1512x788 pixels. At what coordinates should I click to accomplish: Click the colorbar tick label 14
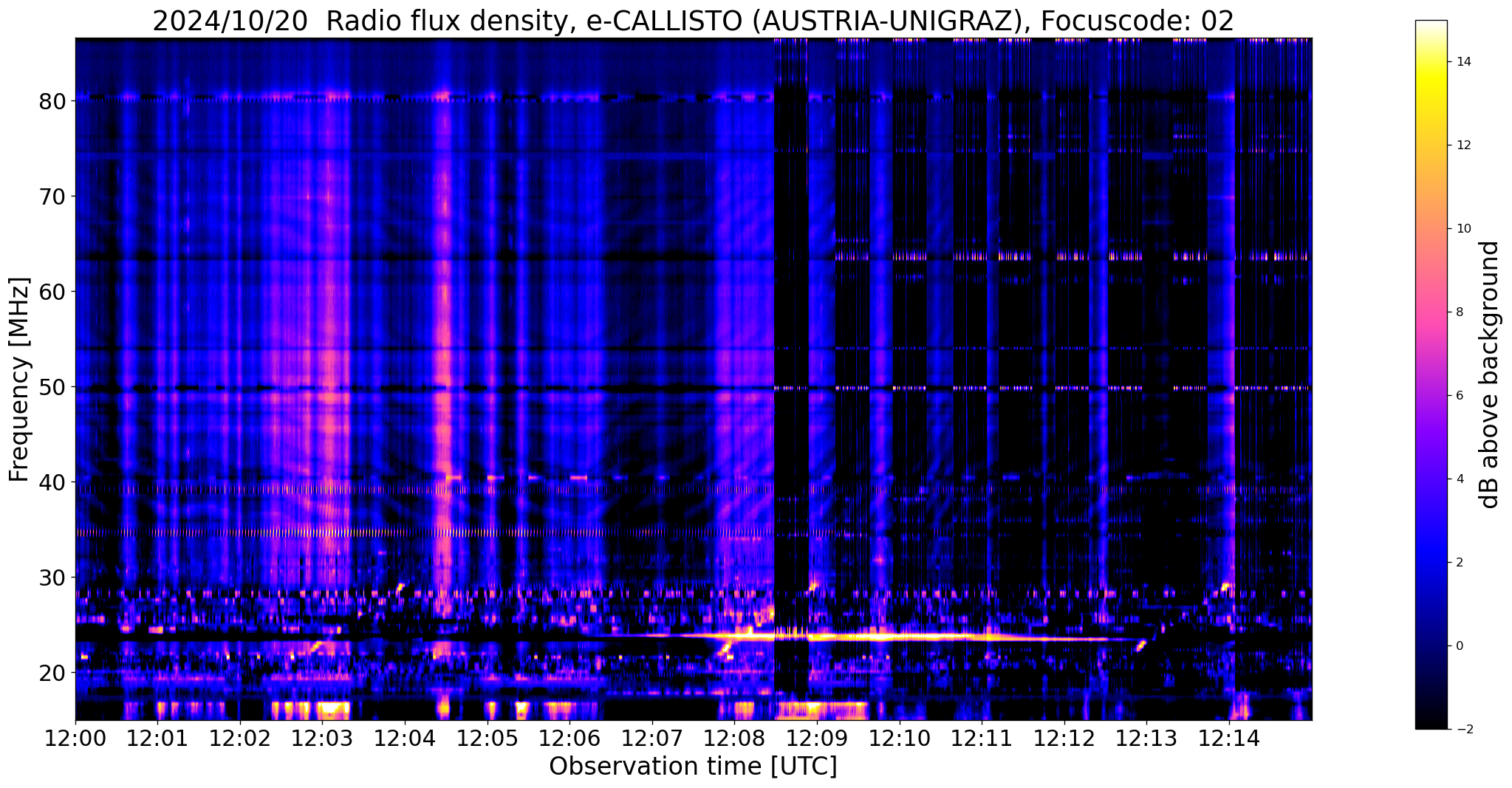1463,62
